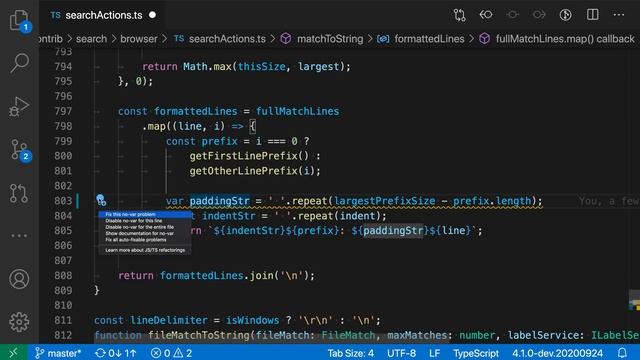Open the matchToString breadcrumb

[322, 39]
